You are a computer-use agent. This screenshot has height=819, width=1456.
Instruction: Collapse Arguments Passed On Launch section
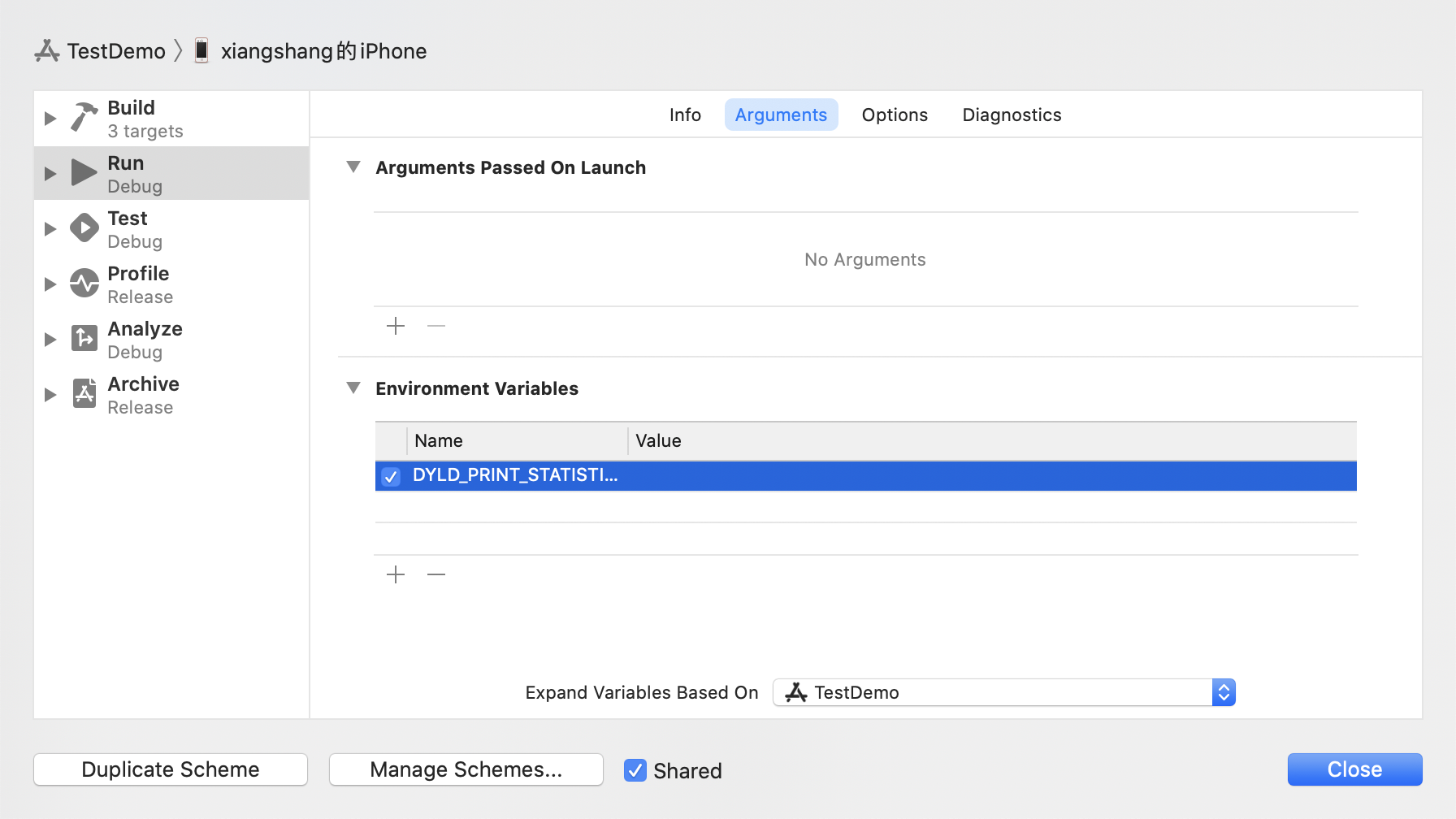(x=353, y=167)
